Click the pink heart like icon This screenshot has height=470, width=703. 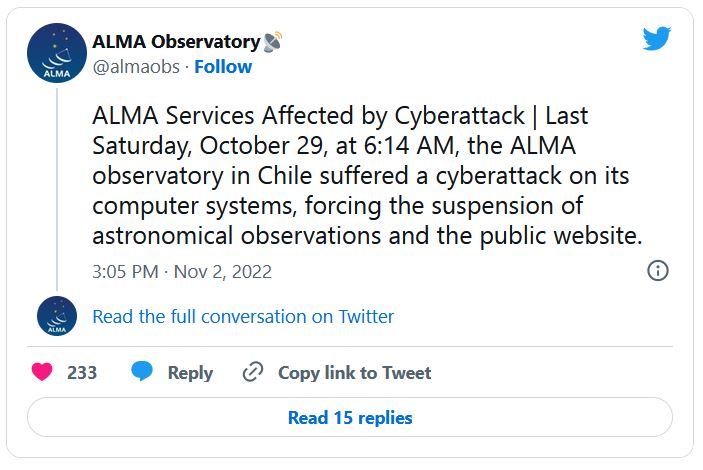[42, 372]
